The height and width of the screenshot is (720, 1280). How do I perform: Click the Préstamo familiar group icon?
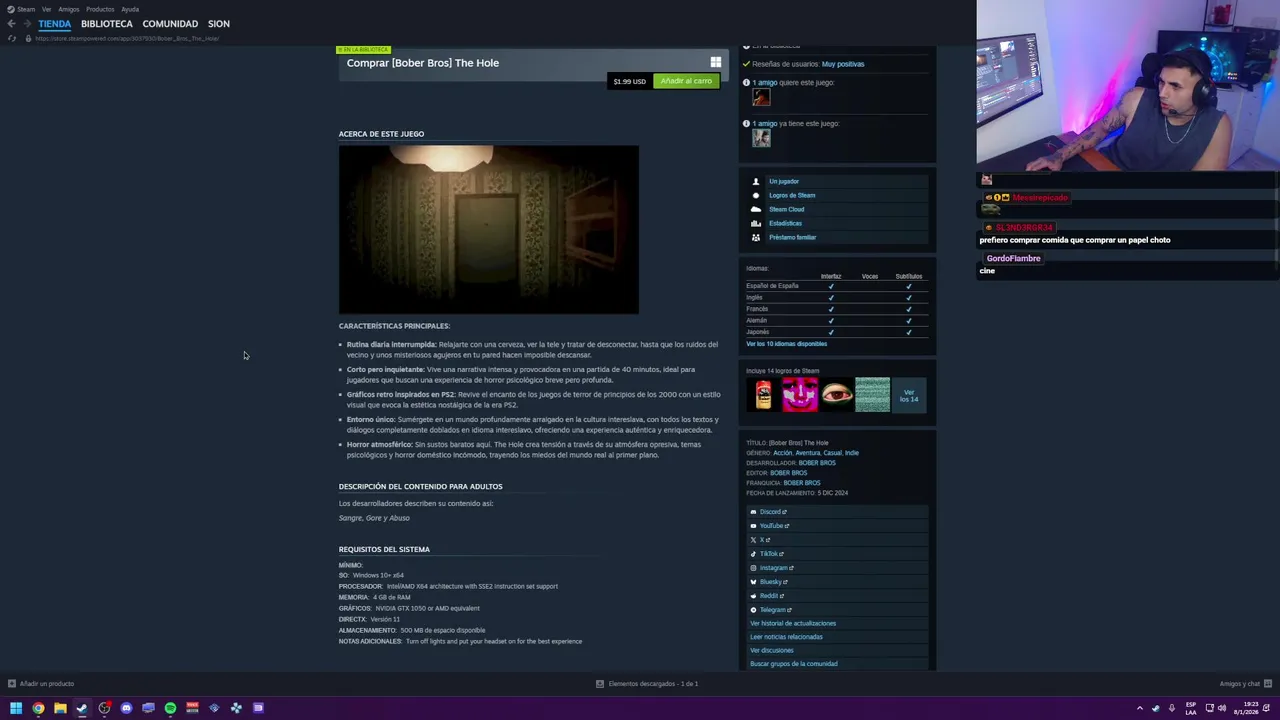756,237
